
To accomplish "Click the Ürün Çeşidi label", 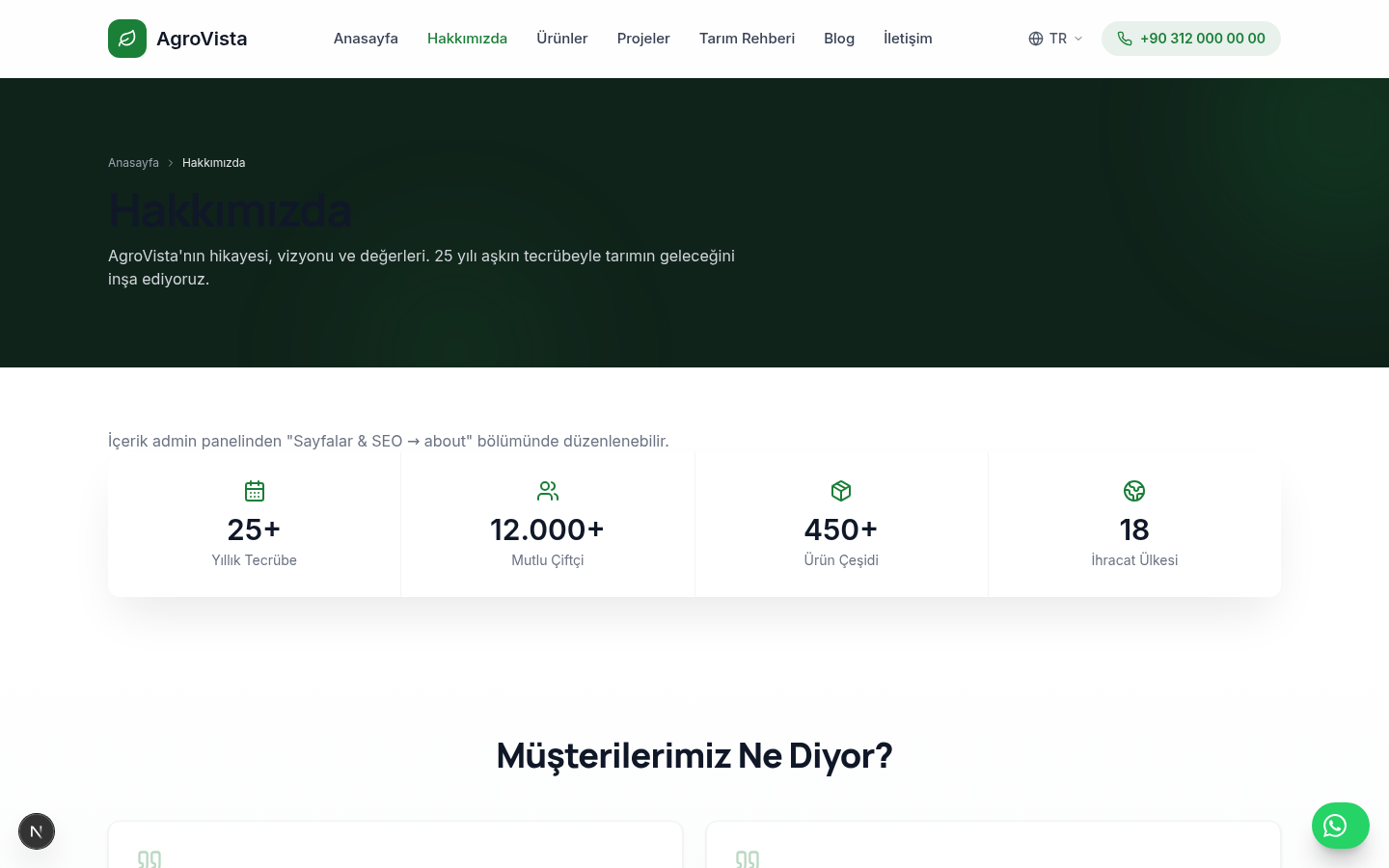I will click(841, 560).
